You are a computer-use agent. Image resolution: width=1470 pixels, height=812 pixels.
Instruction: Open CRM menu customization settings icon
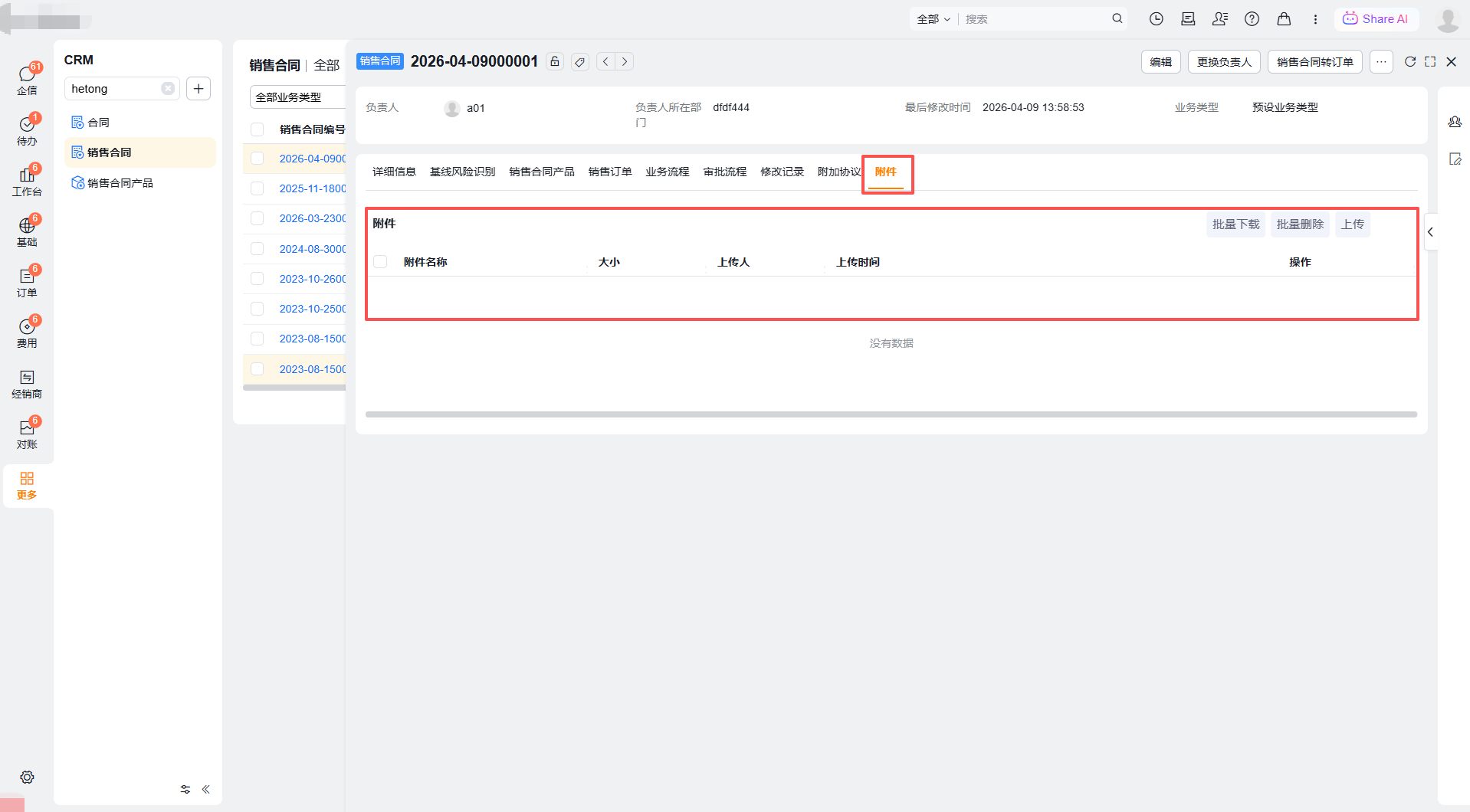click(x=185, y=789)
